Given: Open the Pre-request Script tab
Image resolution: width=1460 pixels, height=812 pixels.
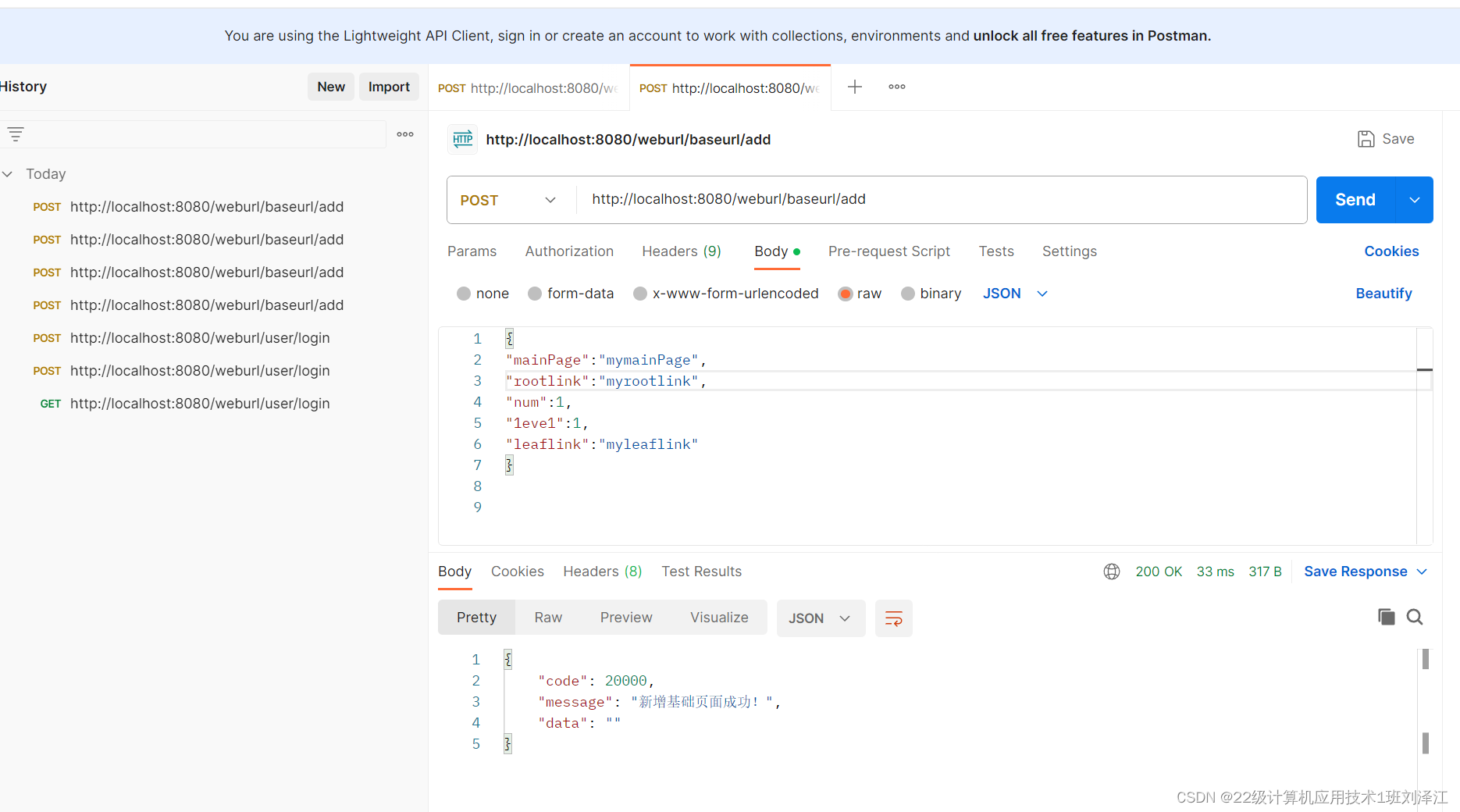Looking at the screenshot, I should 889,251.
